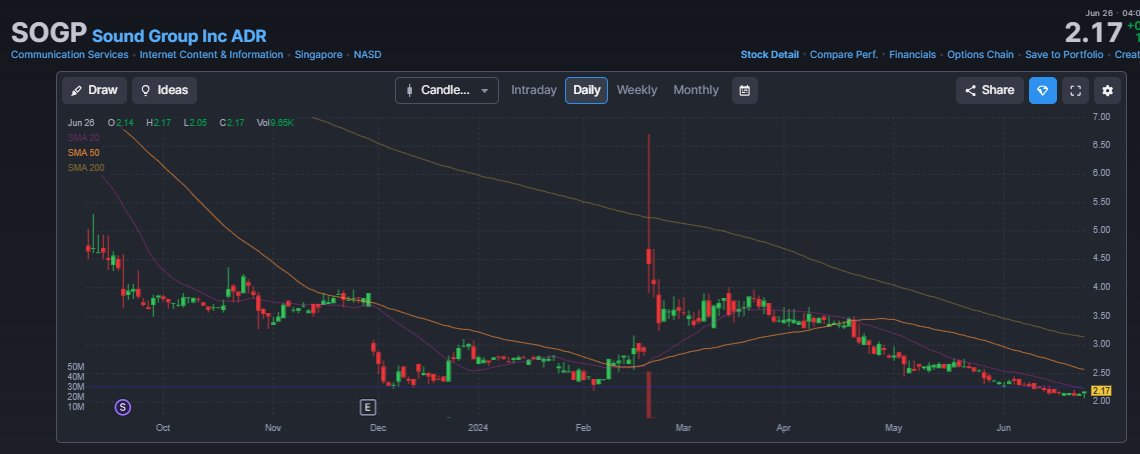Click the candlestick icon in chart type selector
Viewport: 1140px width, 454px height.
pyautogui.click(x=409, y=90)
